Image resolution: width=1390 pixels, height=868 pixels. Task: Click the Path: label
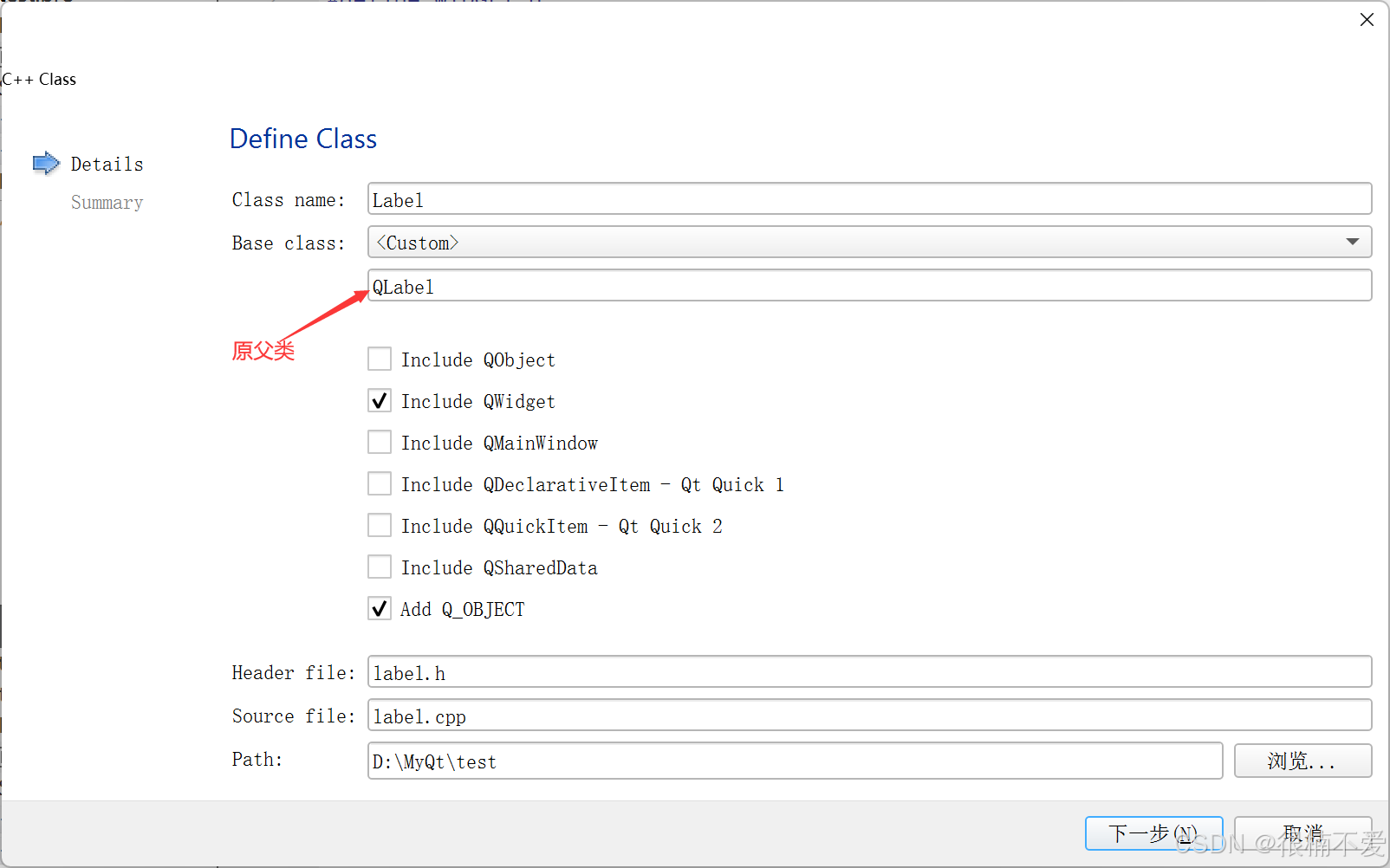click(257, 760)
